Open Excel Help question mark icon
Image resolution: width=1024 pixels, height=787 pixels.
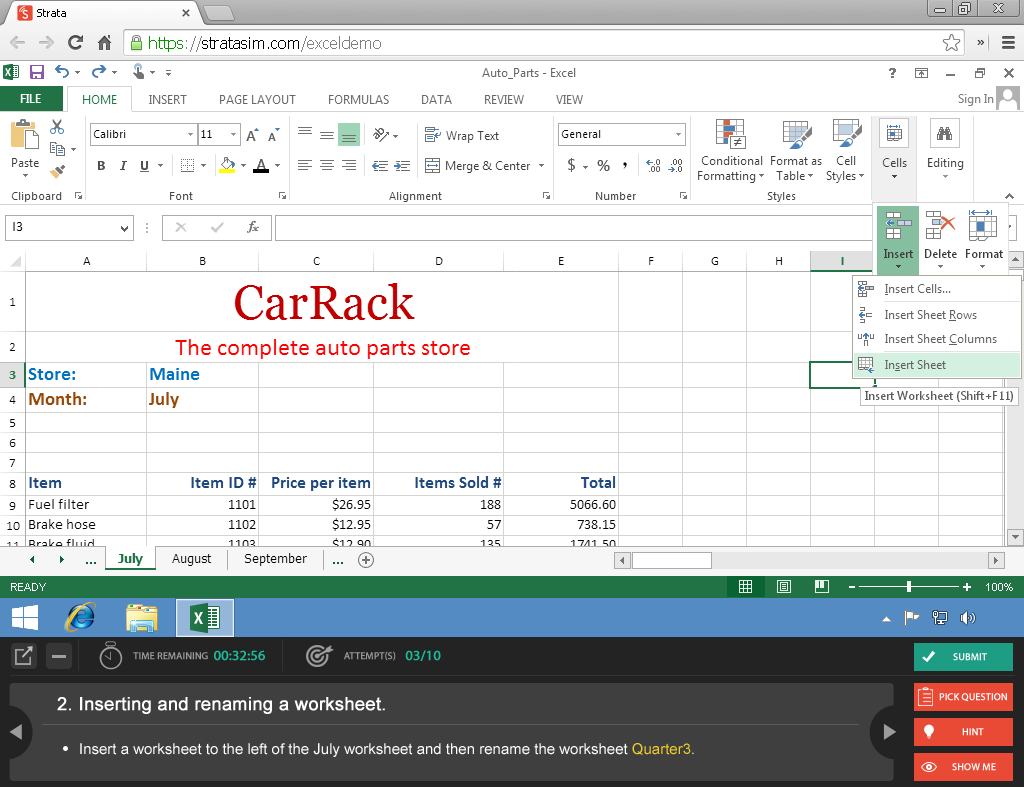tap(892, 72)
